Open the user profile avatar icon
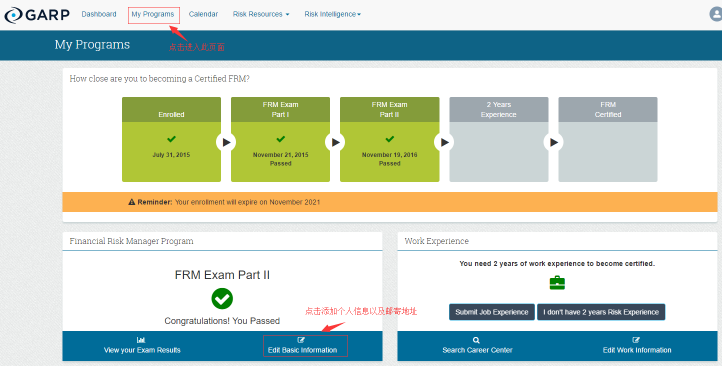 tap(716, 14)
